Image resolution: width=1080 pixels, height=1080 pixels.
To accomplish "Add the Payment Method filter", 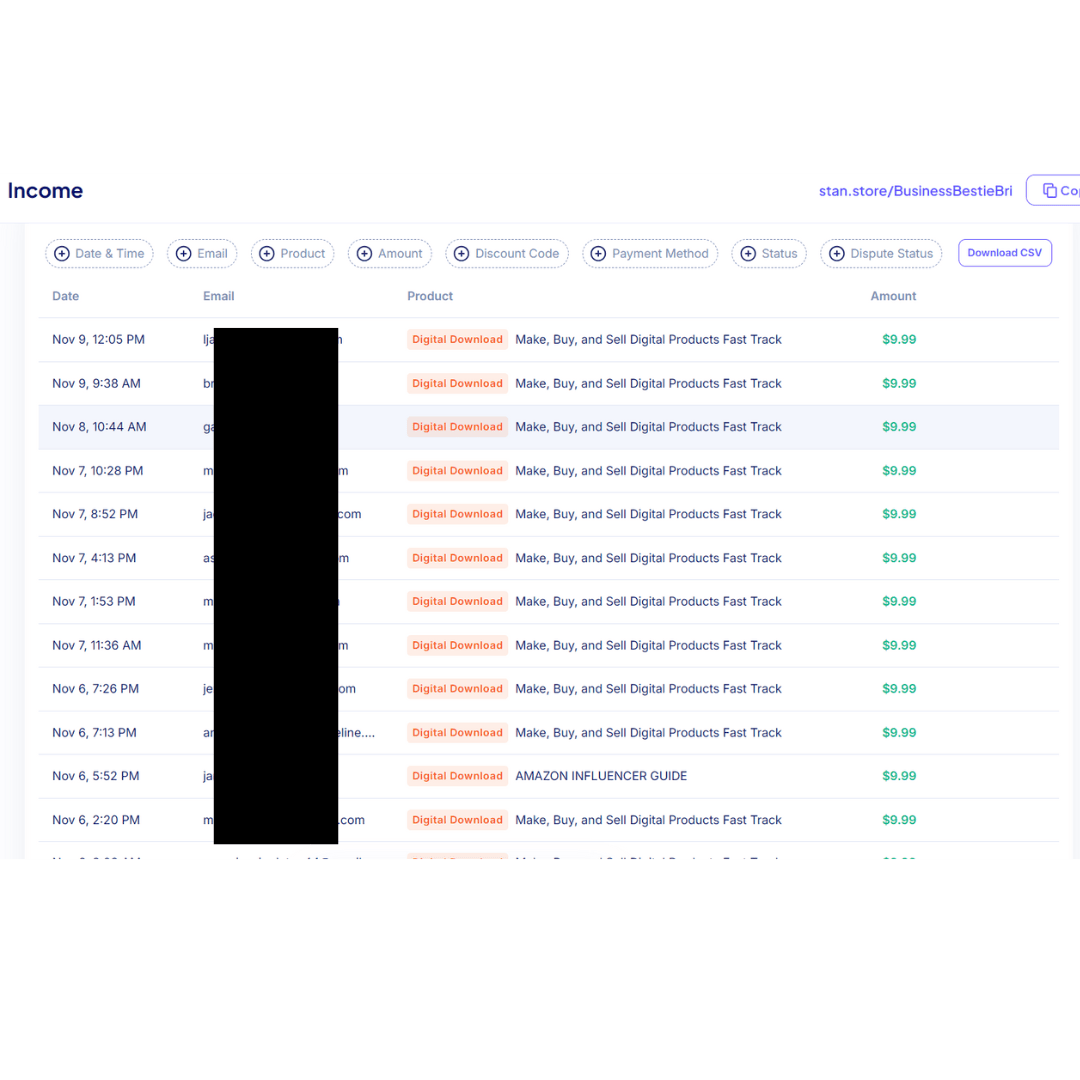I will (x=651, y=254).
